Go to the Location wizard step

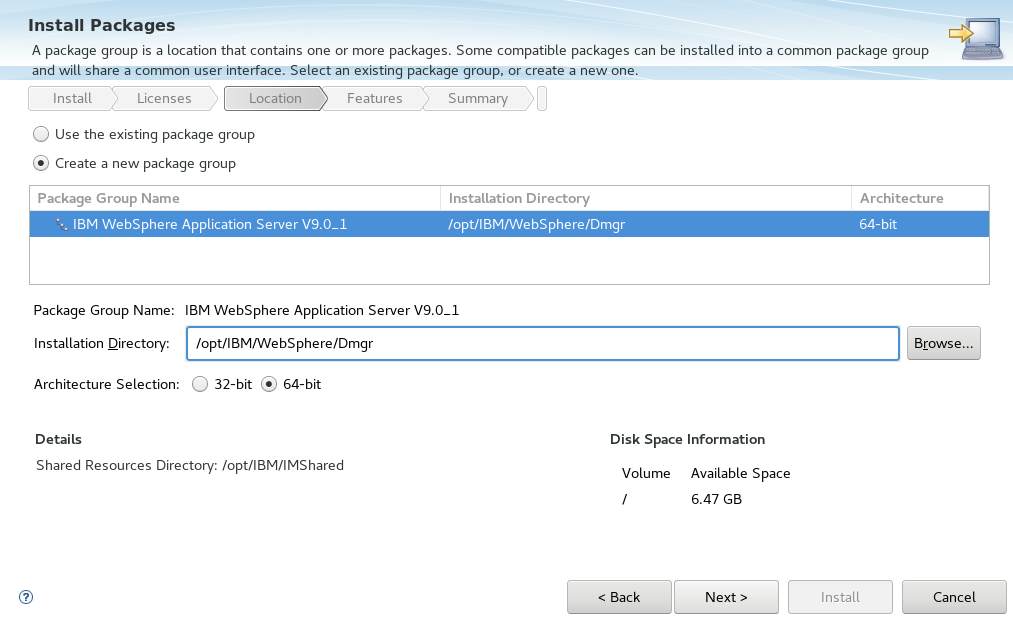275,98
